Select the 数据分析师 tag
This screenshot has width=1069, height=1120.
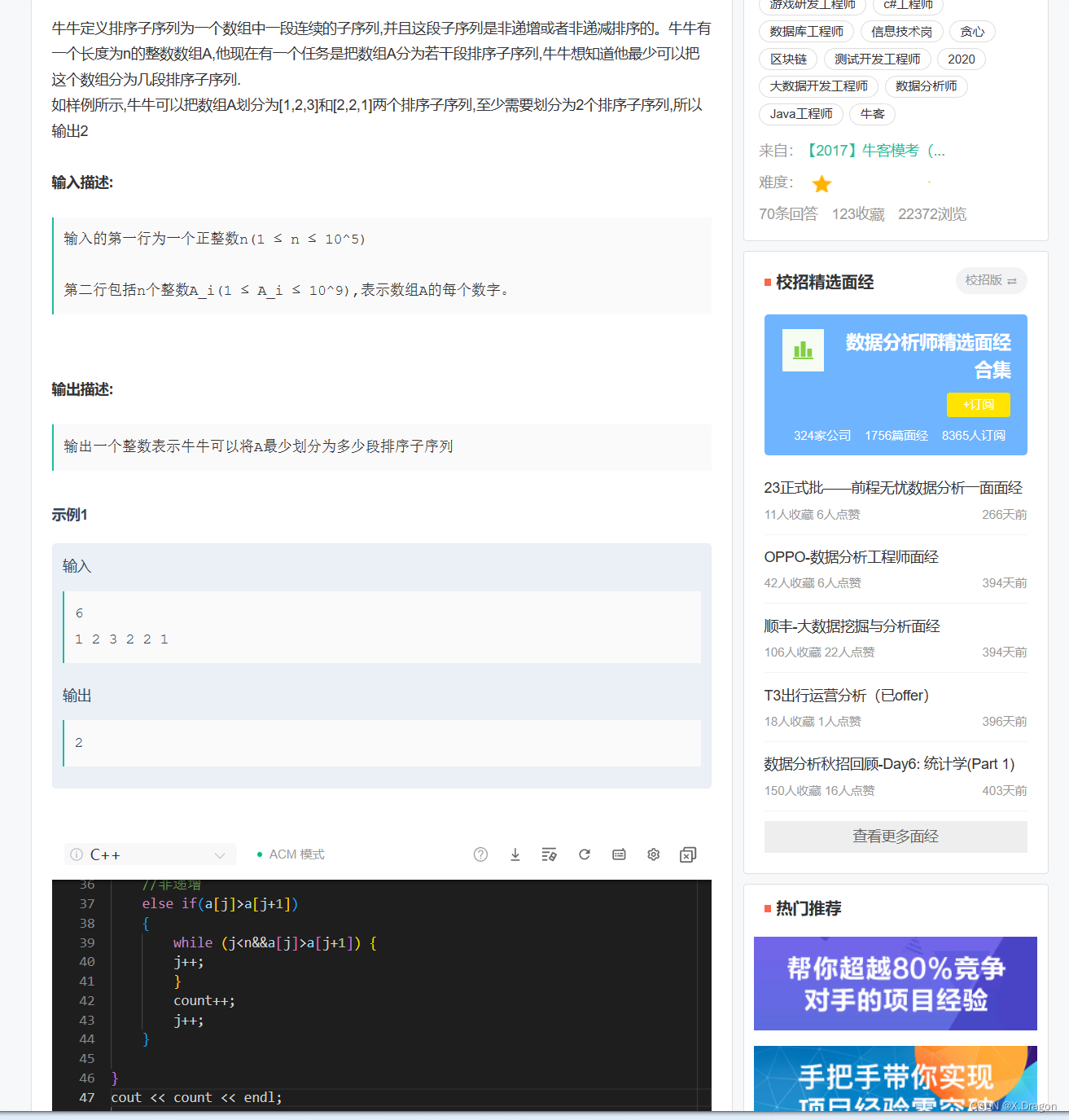click(x=926, y=86)
